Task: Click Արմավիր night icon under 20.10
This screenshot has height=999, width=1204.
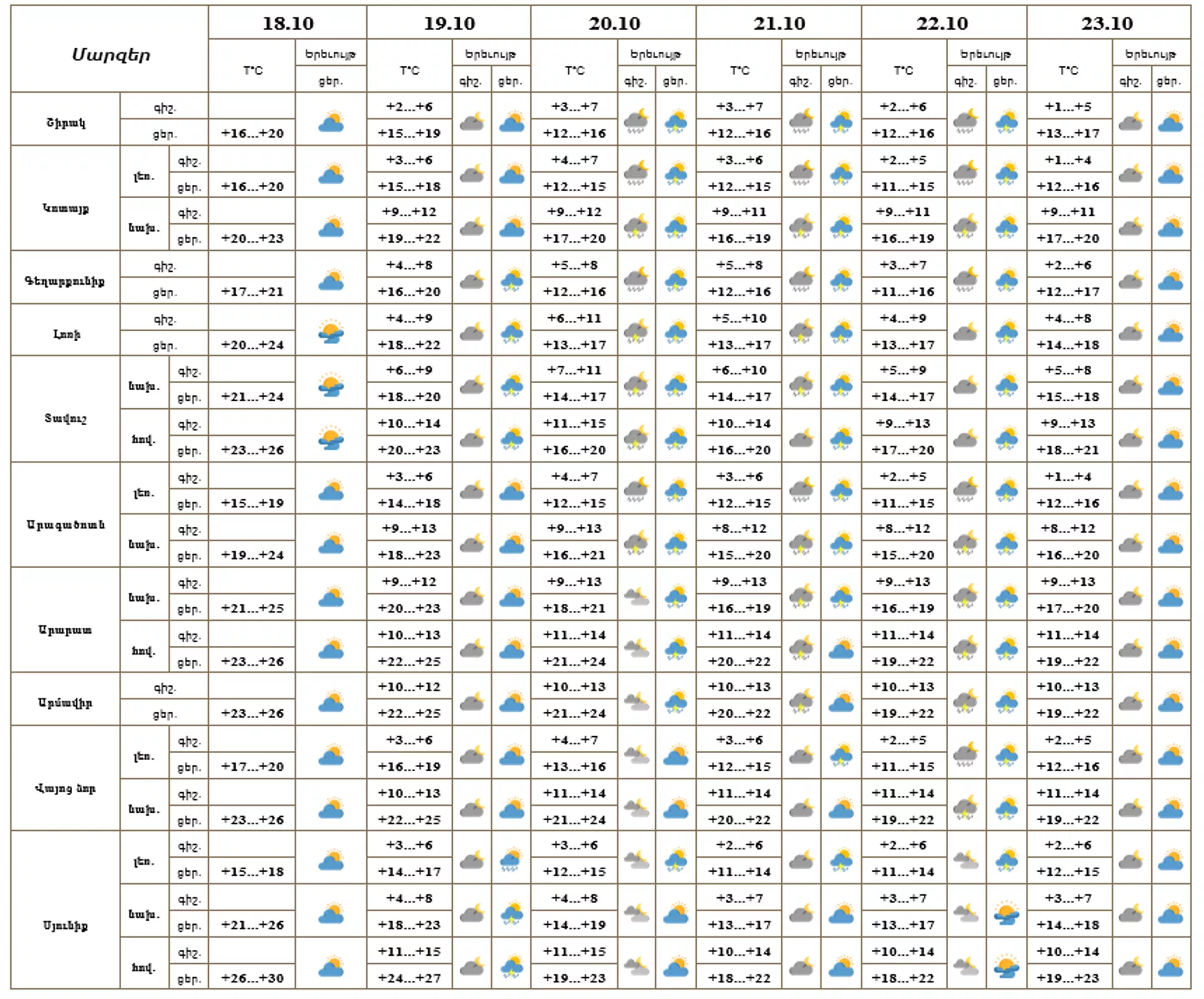Action: [636, 701]
